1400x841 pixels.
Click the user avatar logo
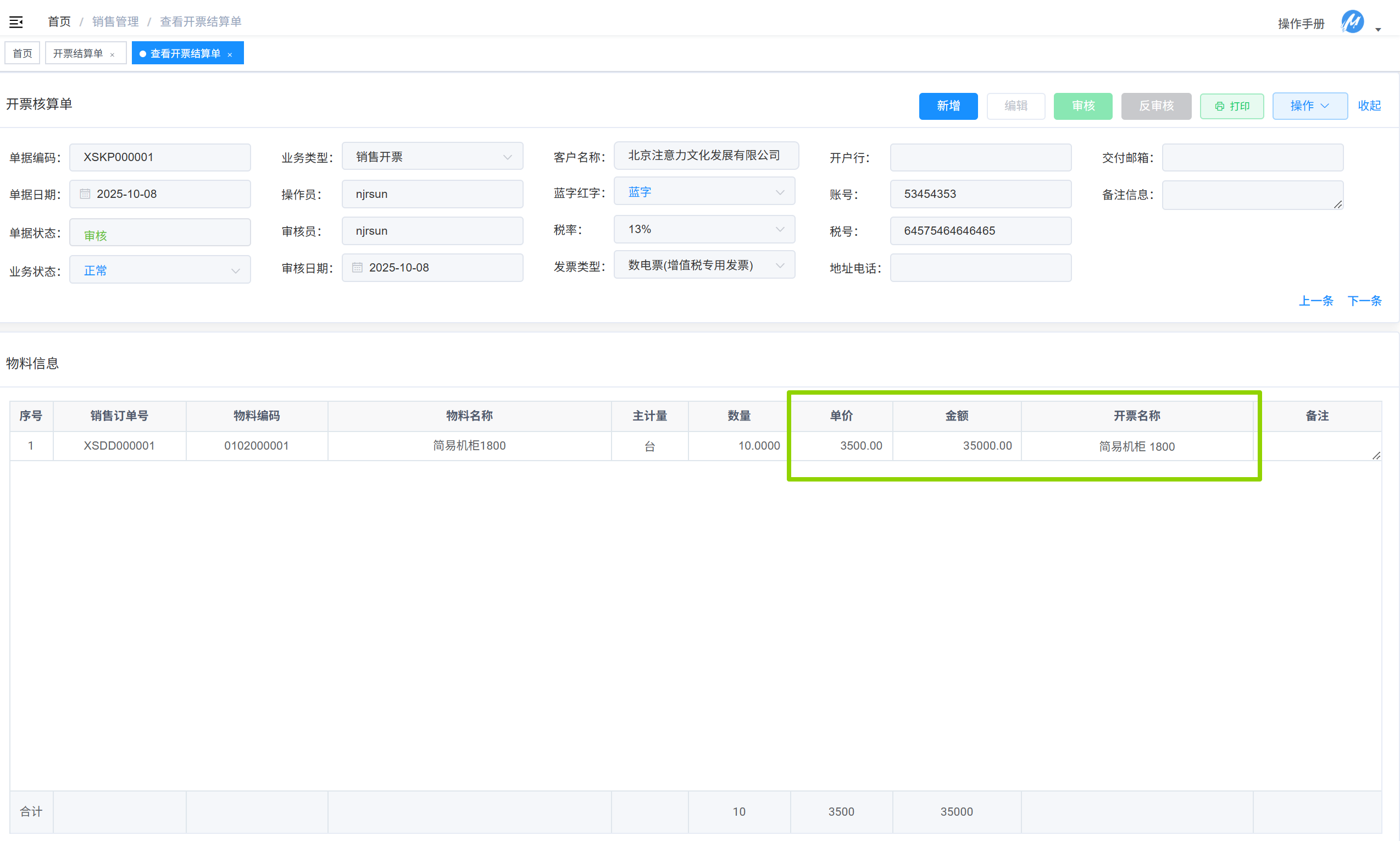pos(1352,23)
